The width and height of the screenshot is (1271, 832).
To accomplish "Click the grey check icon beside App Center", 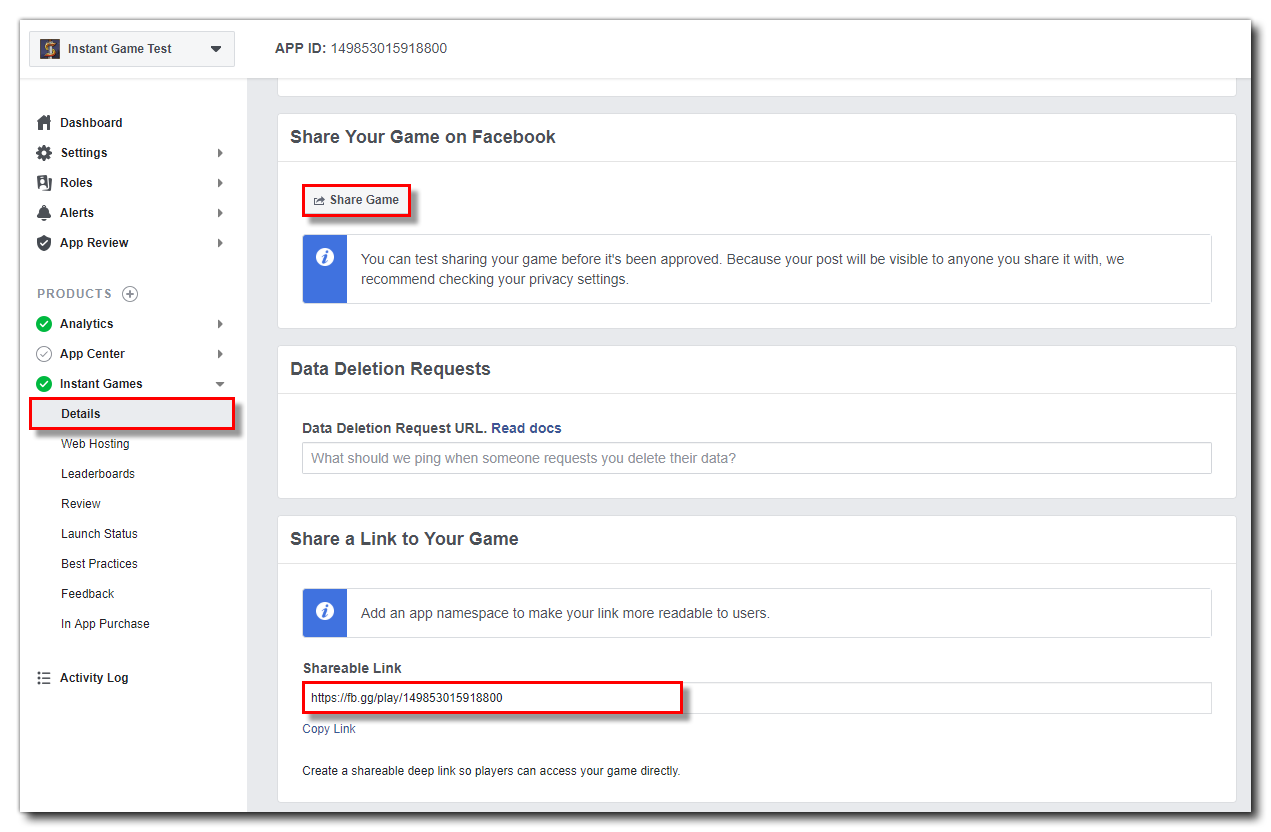I will click(x=44, y=354).
